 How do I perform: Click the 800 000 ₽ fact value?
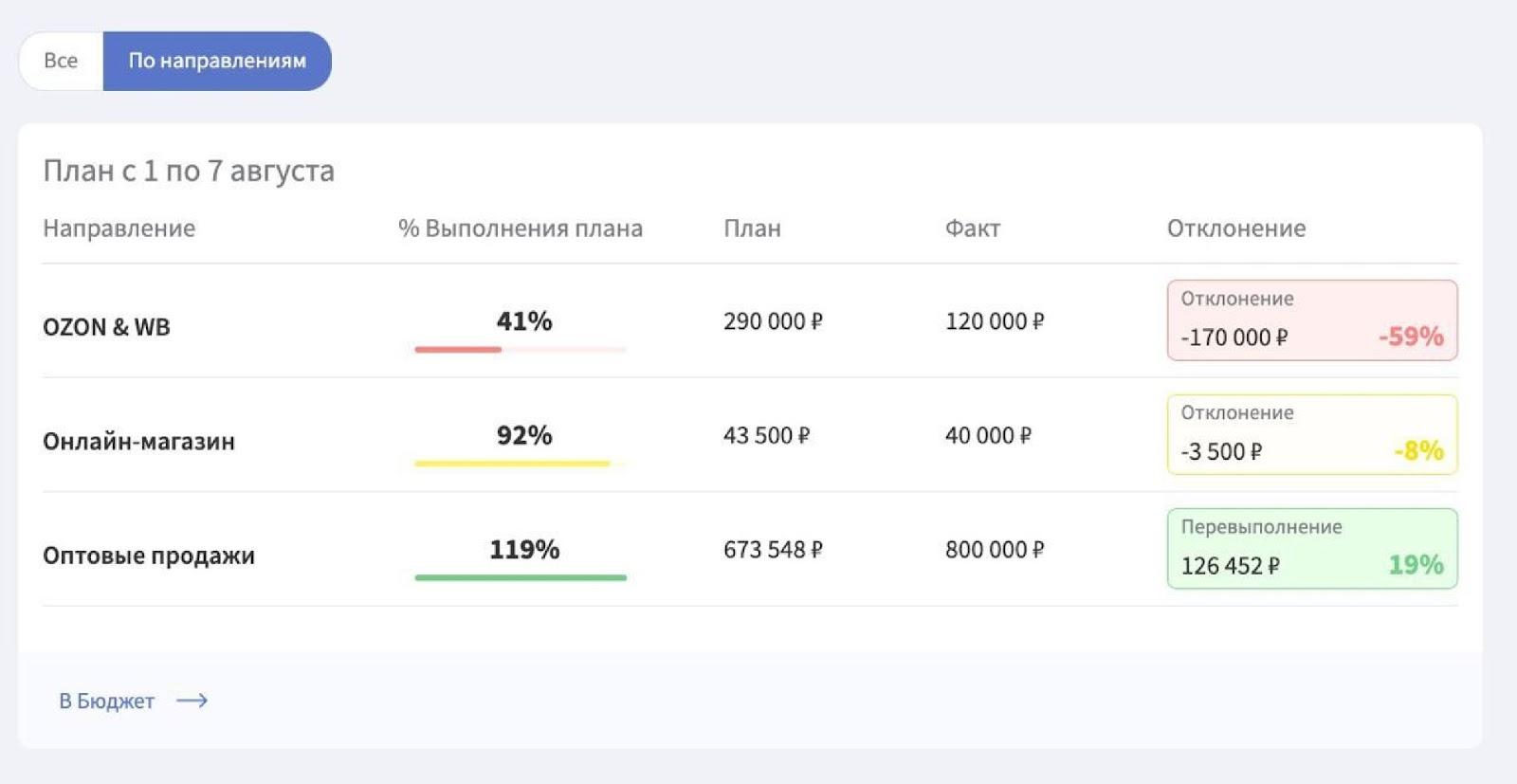coord(994,550)
